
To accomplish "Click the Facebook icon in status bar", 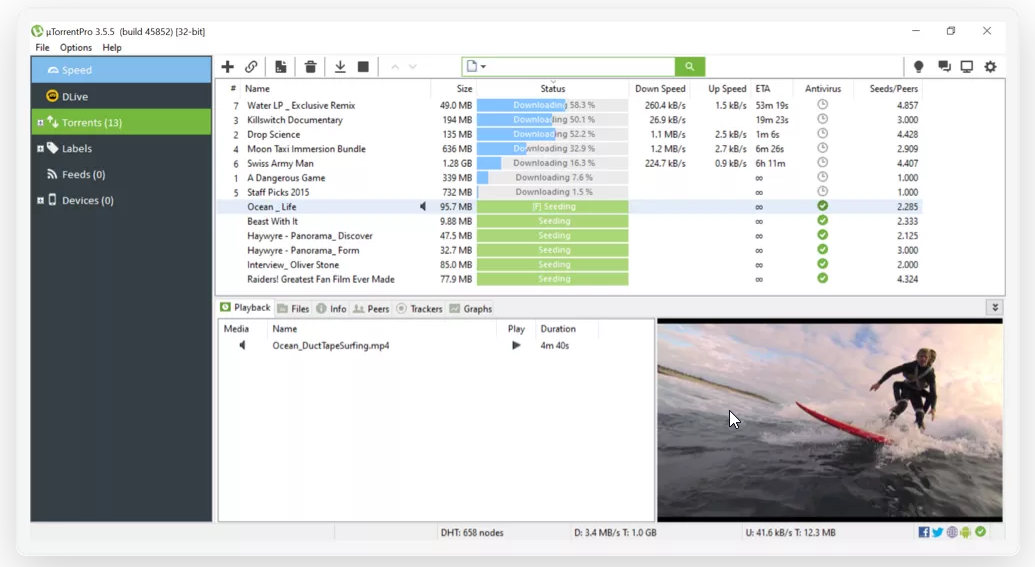I will (924, 532).
